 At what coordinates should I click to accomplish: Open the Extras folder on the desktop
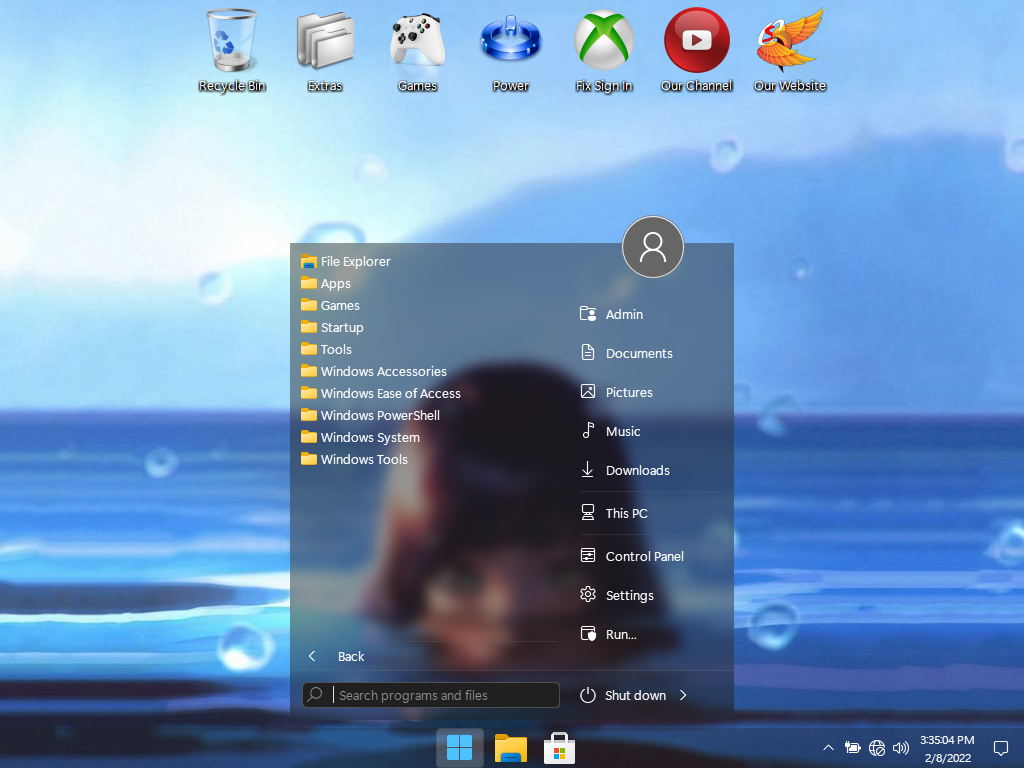(x=324, y=42)
